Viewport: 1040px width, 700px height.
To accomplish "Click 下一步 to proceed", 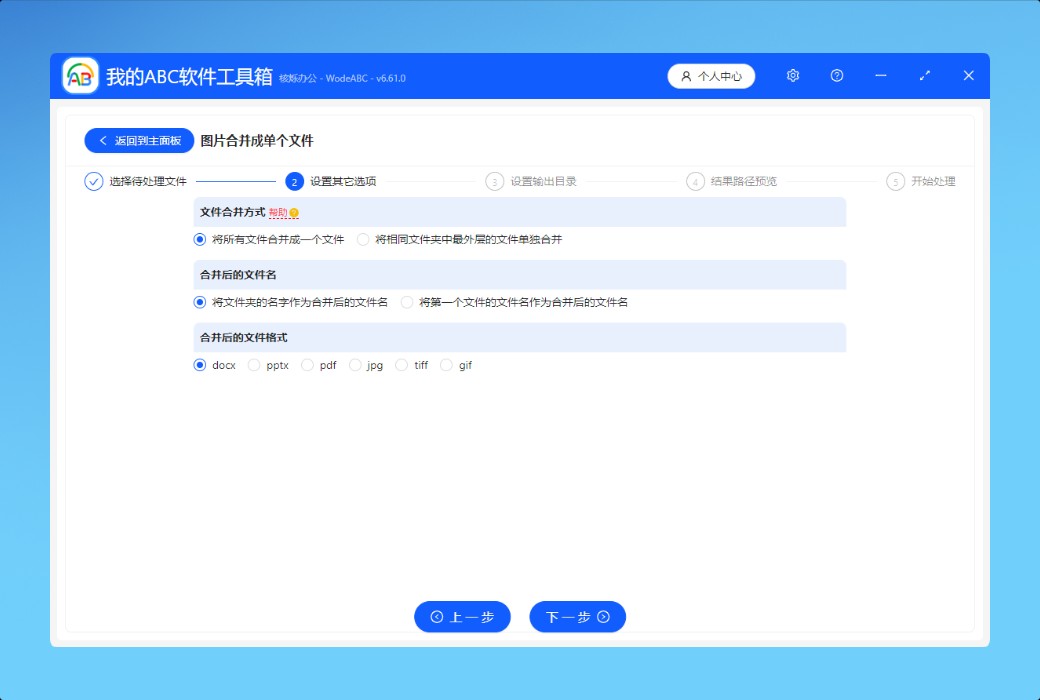I will (x=577, y=617).
